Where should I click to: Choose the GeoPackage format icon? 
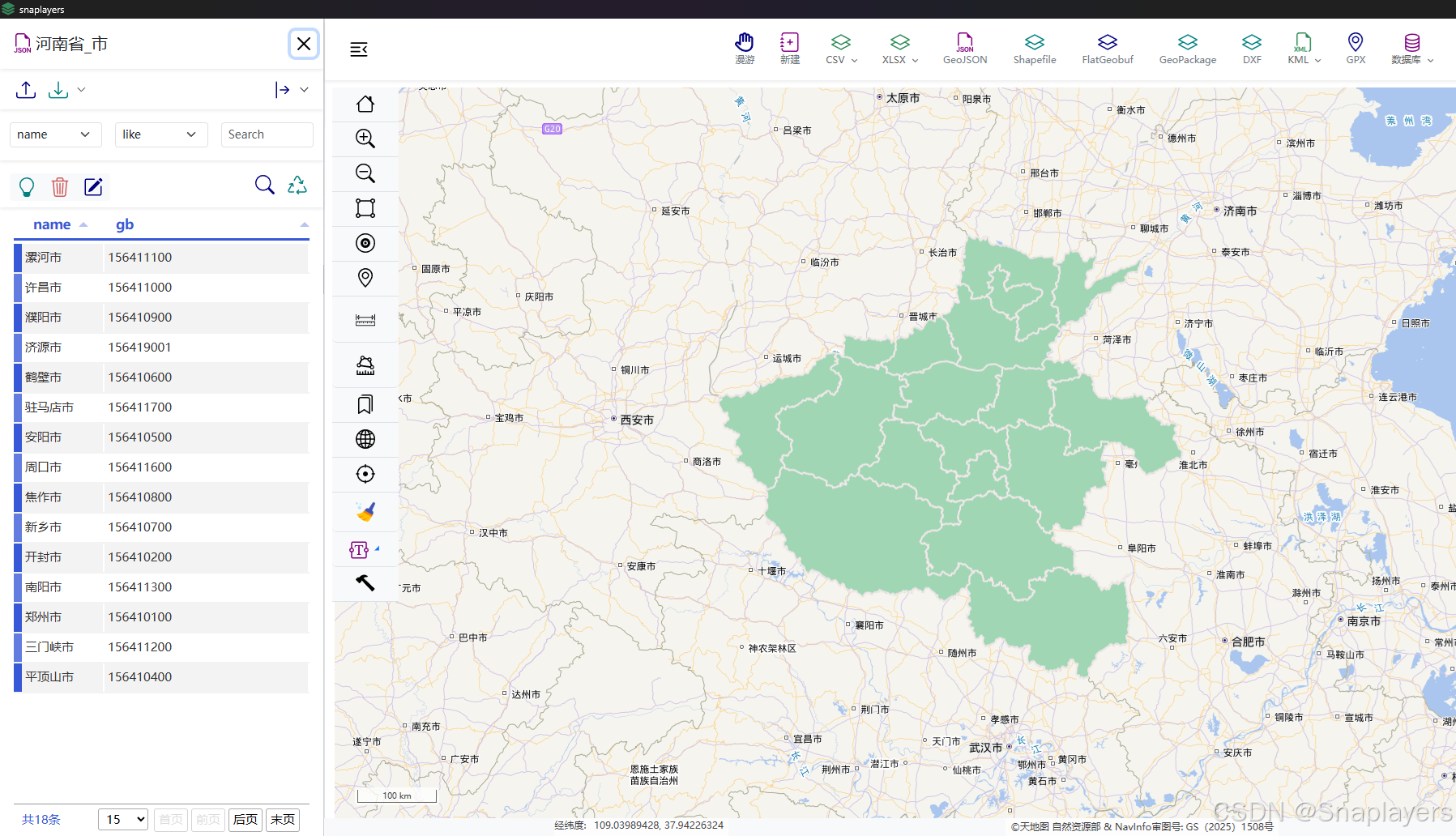[1188, 49]
